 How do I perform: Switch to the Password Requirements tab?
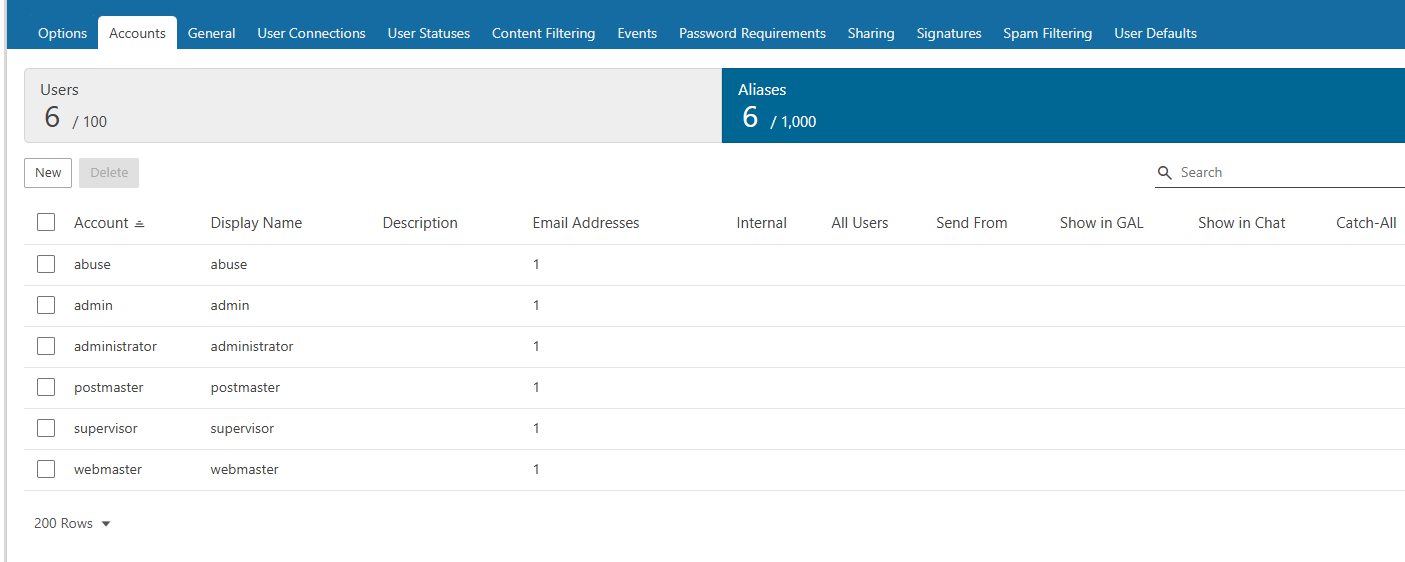(752, 33)
